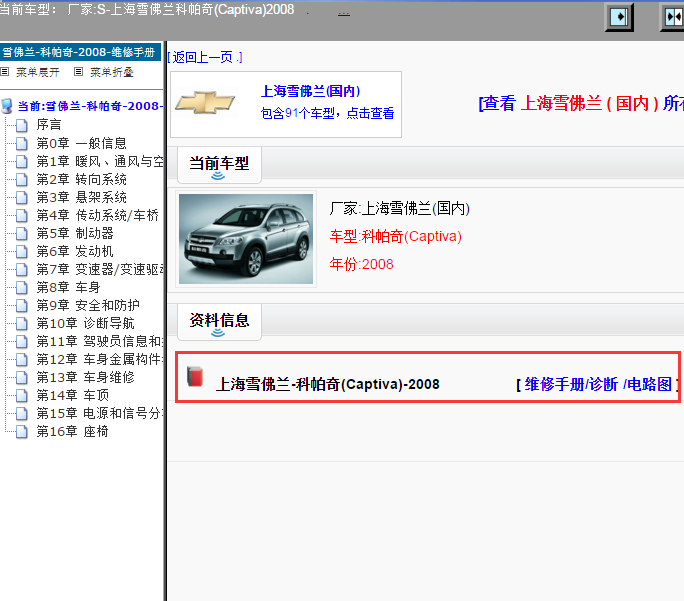Click 菜单折叠 to collapse the menu
This screenshot has width=684, height=601.
(x=112, y=72)
